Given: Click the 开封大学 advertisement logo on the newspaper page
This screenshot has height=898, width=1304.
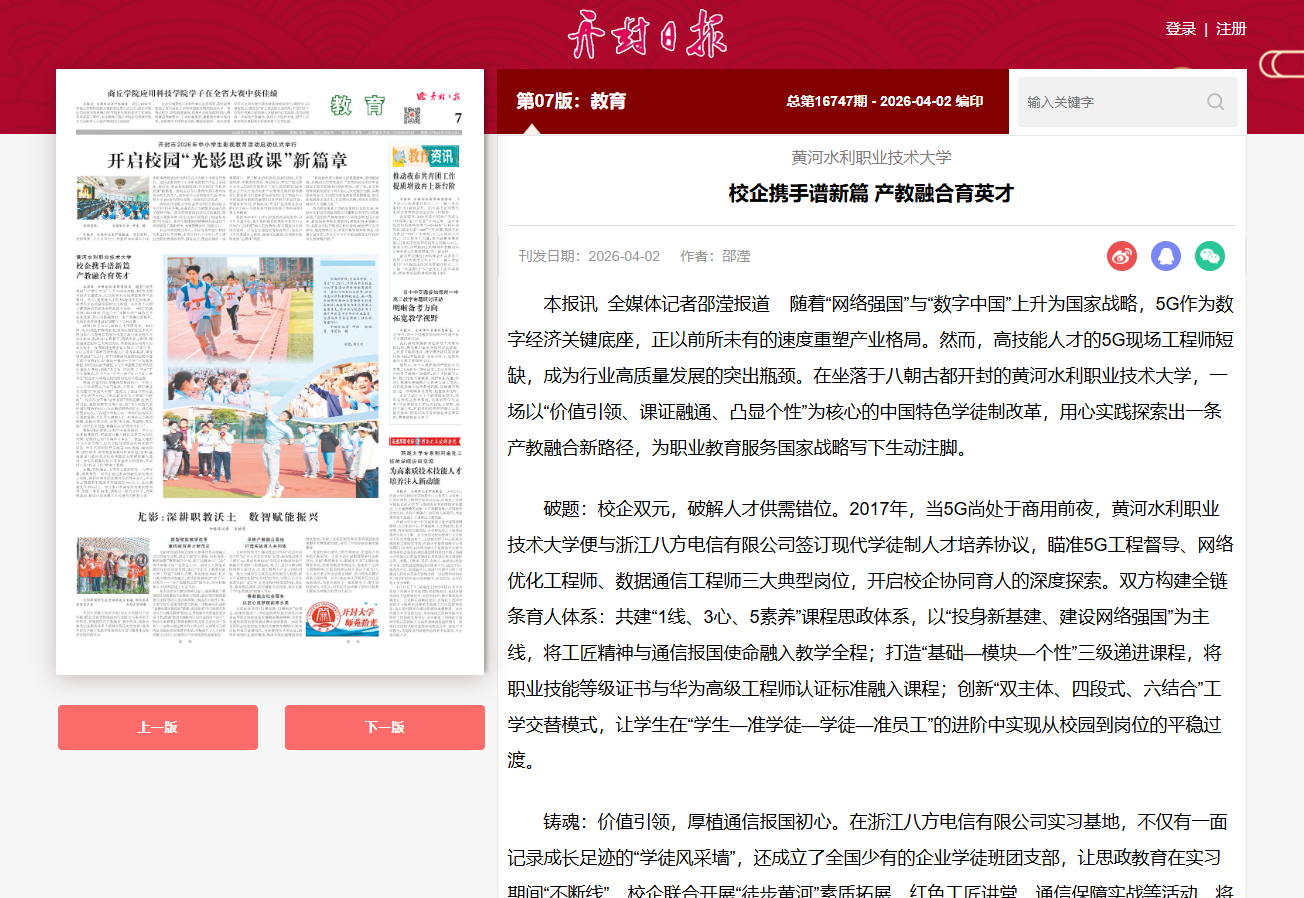Looking at the screenshot, I should pyautogui.click(x=342, y=618).
